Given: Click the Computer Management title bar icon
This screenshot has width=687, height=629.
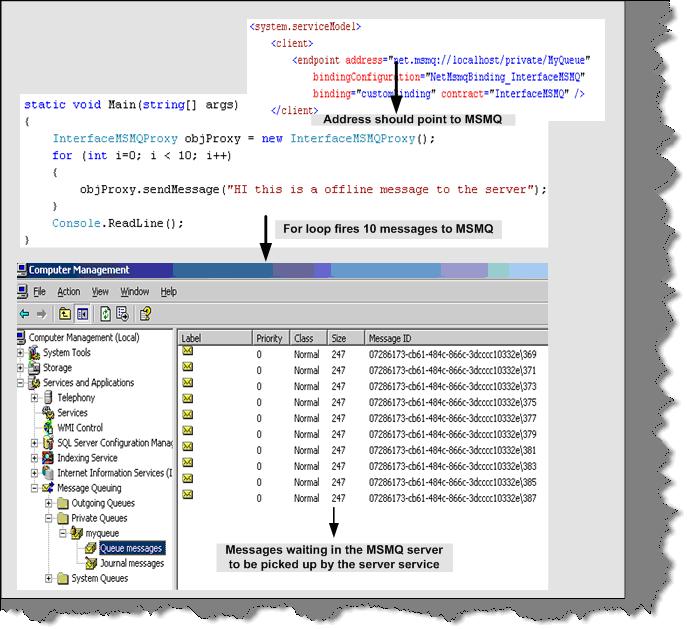Looking at the screenshot, I should point(22,270).
